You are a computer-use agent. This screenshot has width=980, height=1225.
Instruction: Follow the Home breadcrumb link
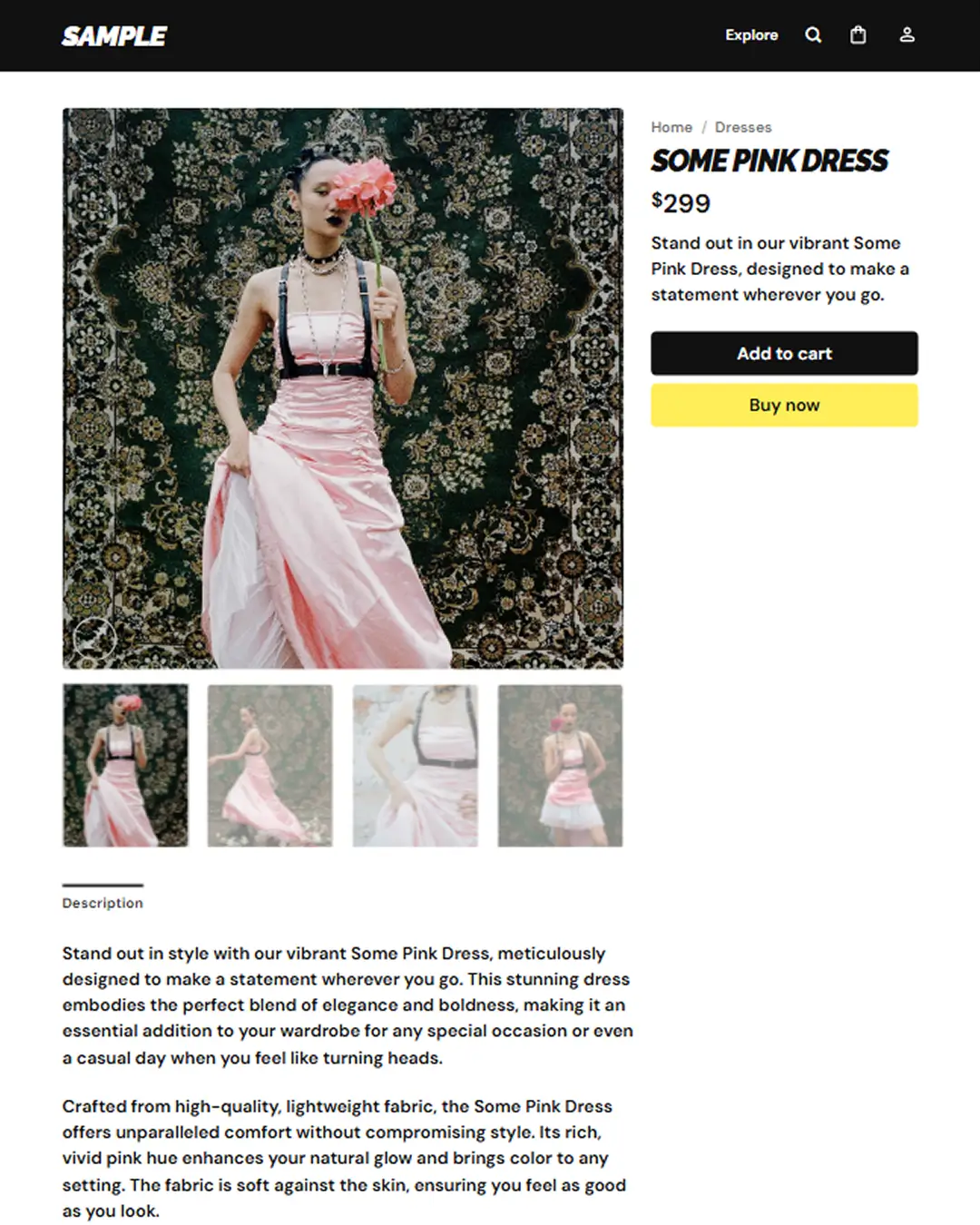(671, 127)
